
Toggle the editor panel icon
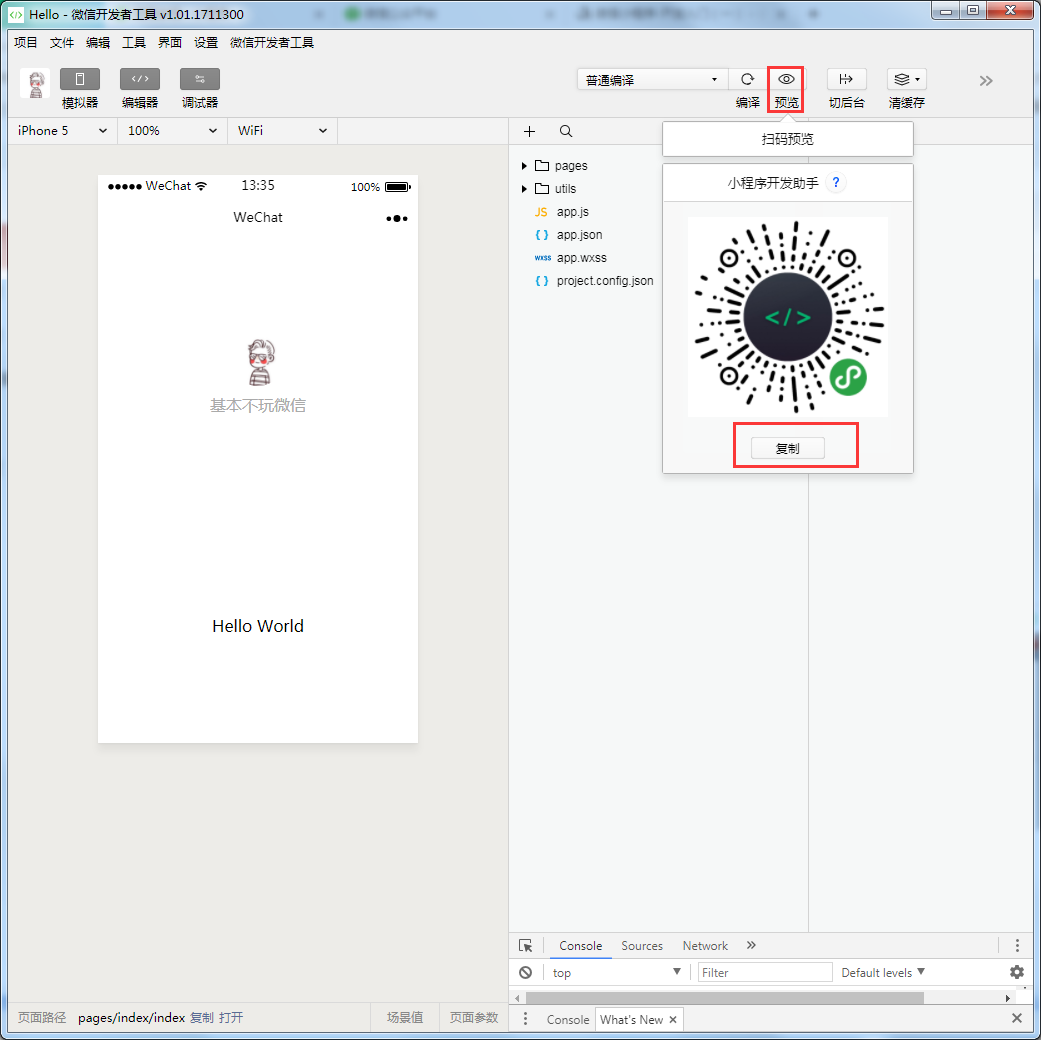tap(139, 79)
